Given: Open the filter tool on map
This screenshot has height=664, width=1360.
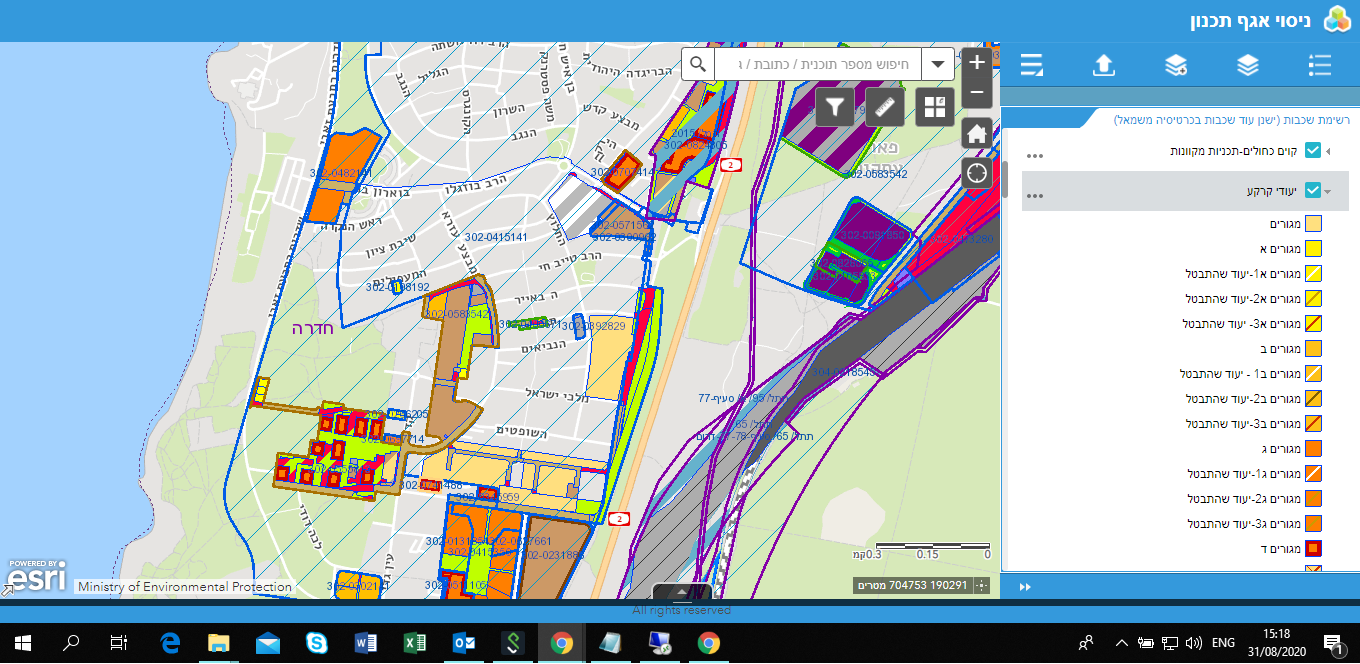Looking at the screenshot, I should tap(835, 106).
